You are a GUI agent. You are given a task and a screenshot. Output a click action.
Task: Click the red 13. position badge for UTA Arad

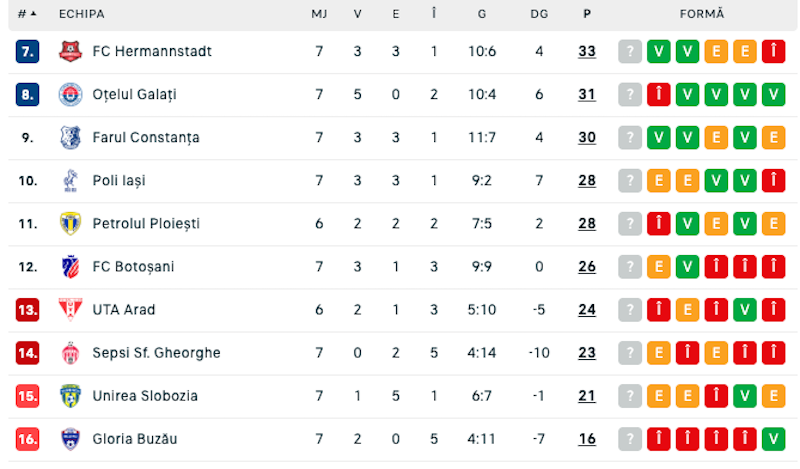tap(28, 309)
